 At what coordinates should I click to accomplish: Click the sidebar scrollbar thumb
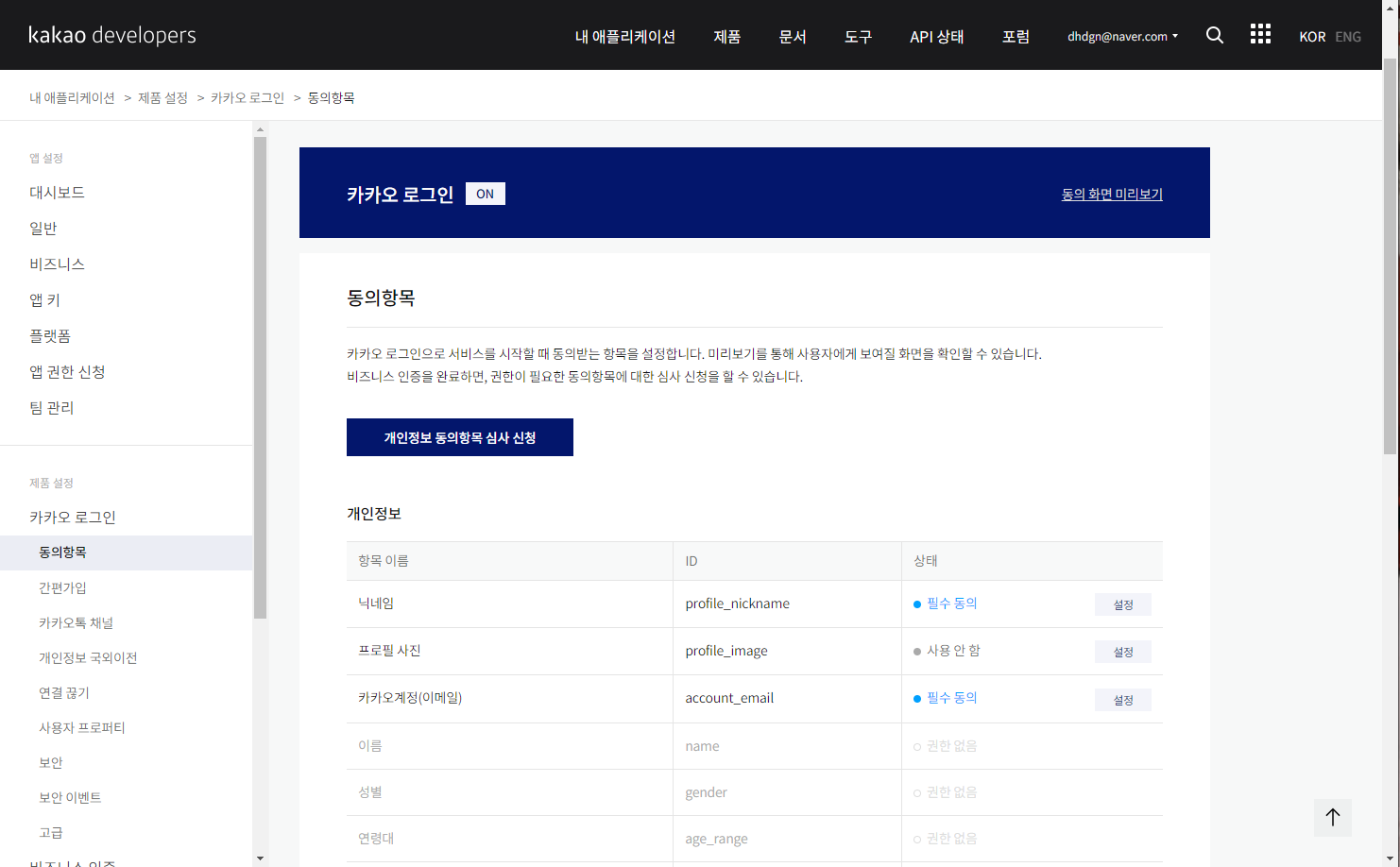tap(261, 378)
